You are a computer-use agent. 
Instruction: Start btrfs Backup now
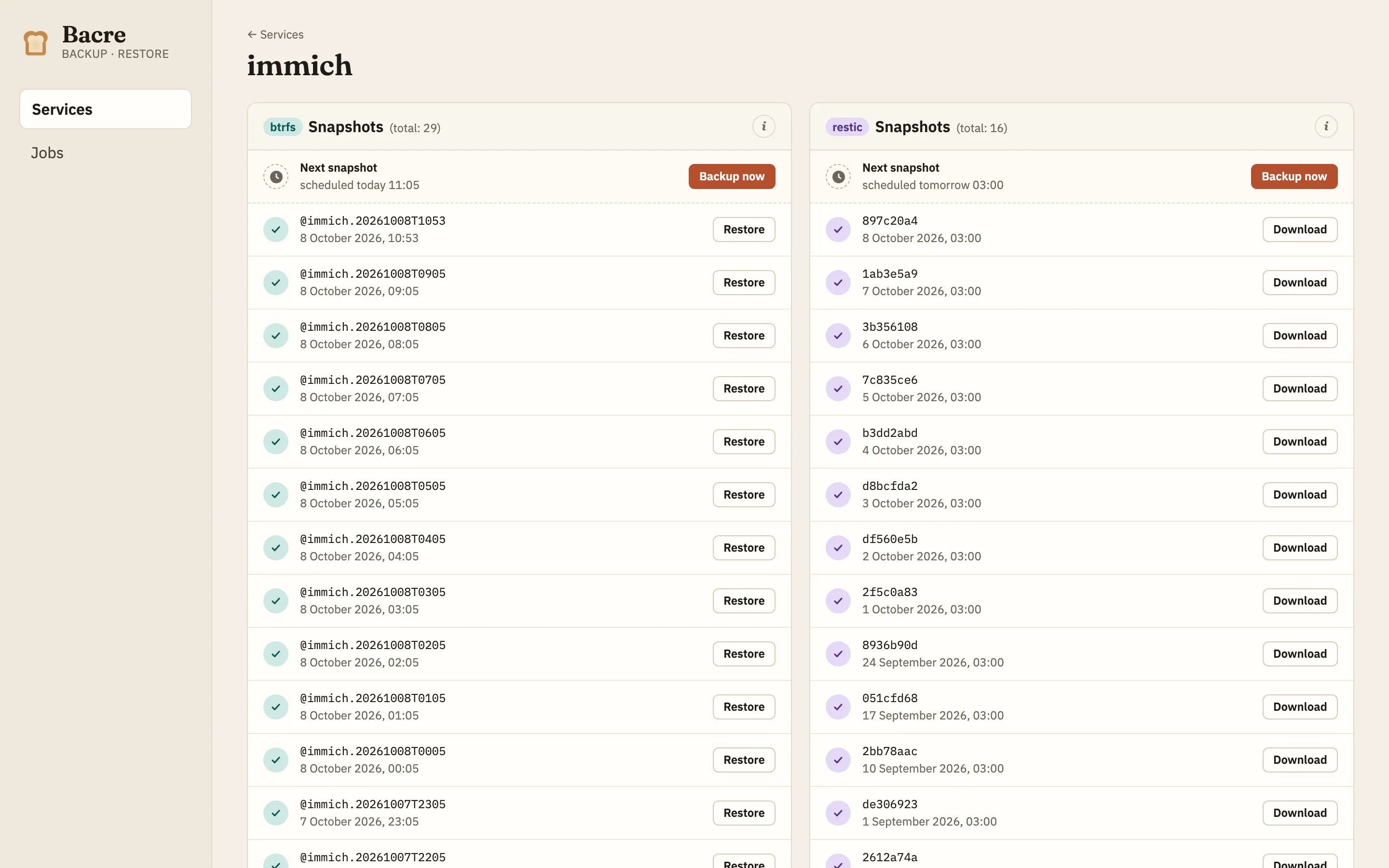pos(732,176)
